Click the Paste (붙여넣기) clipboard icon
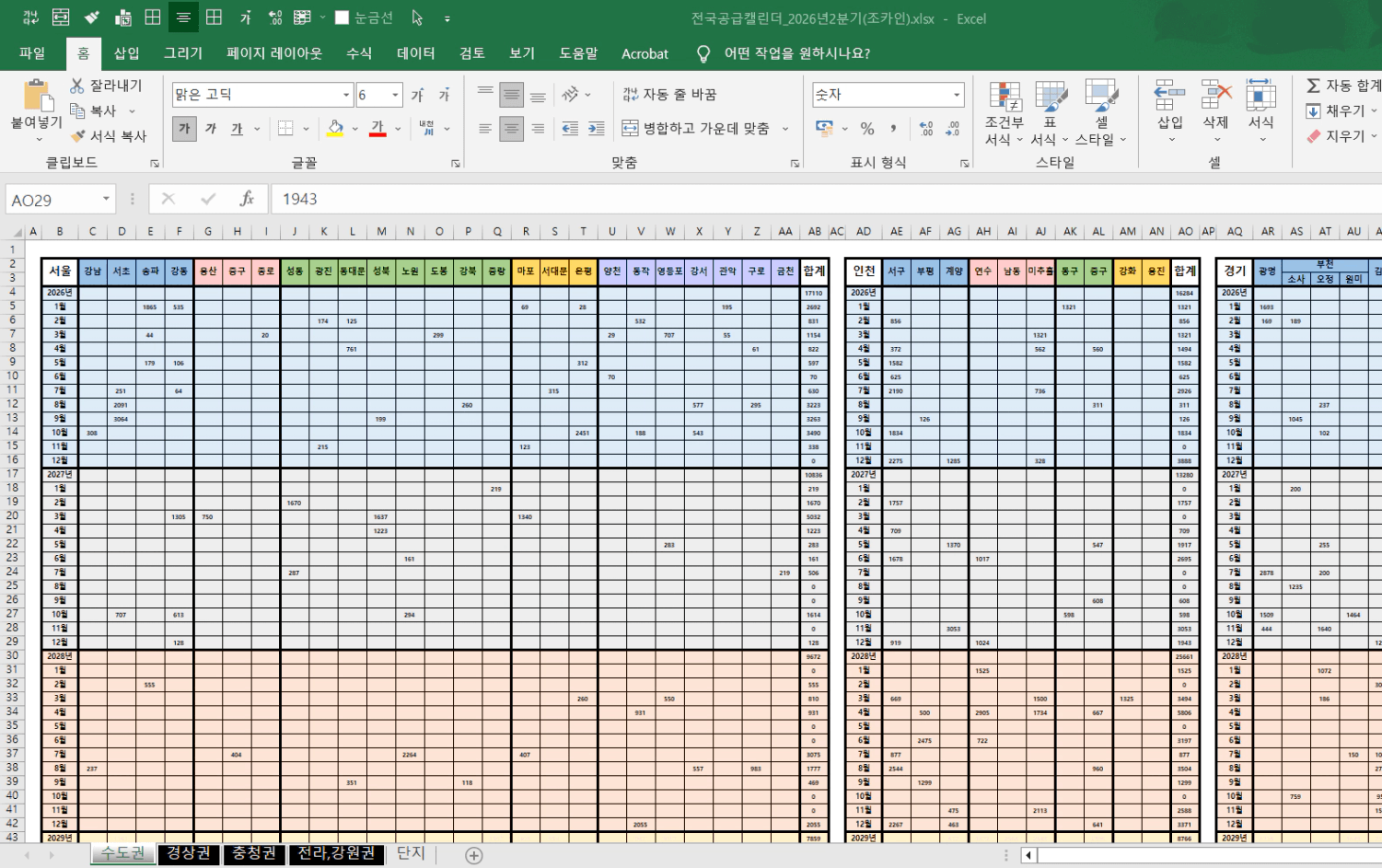1382x868 pixels. point(37,96)
